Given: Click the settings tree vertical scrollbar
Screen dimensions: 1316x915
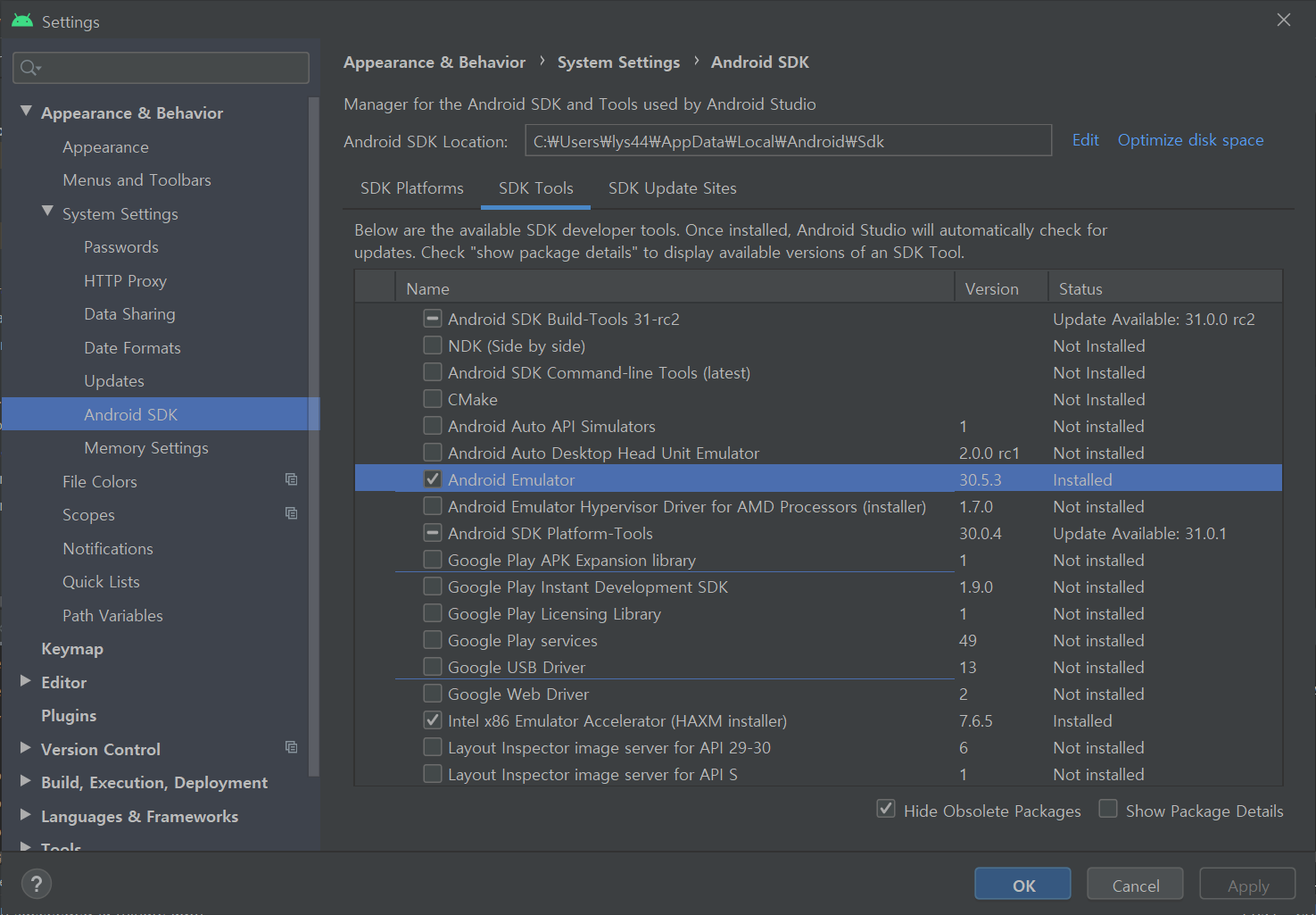Looking at the screenshot, I should coord(313,436).
